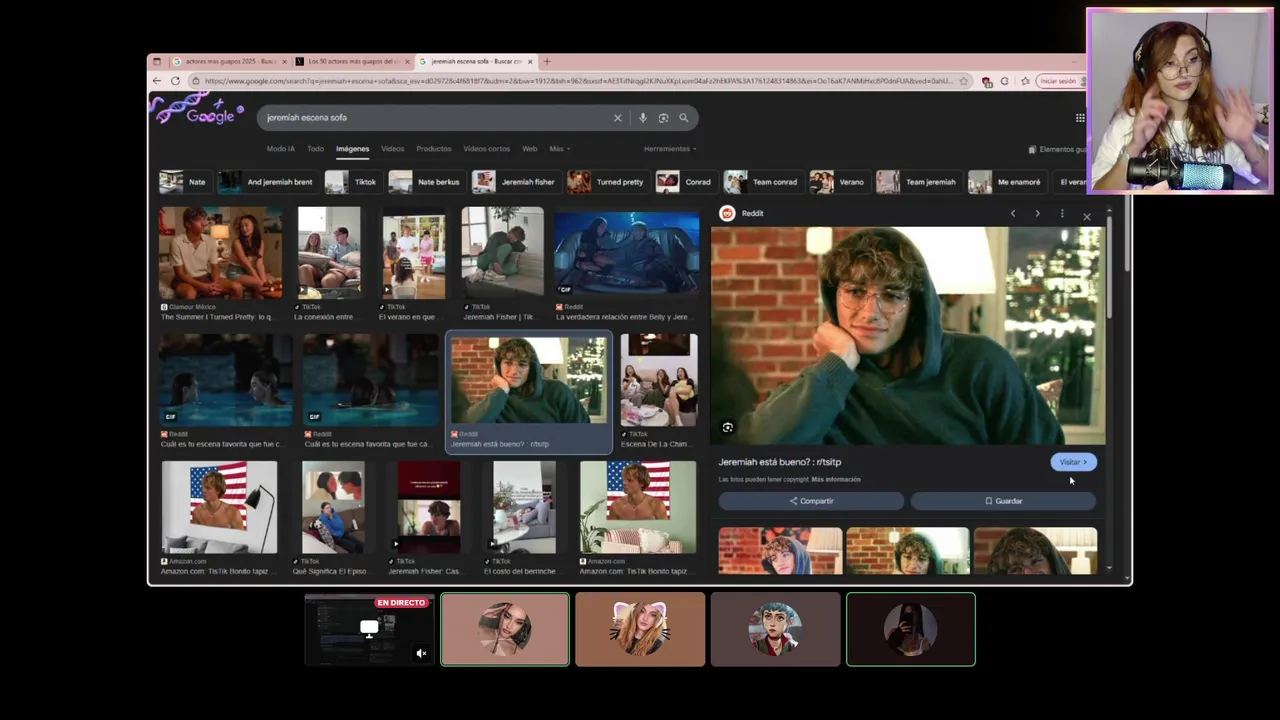Open the Elementos guardados link

(x=1058, y=149)
